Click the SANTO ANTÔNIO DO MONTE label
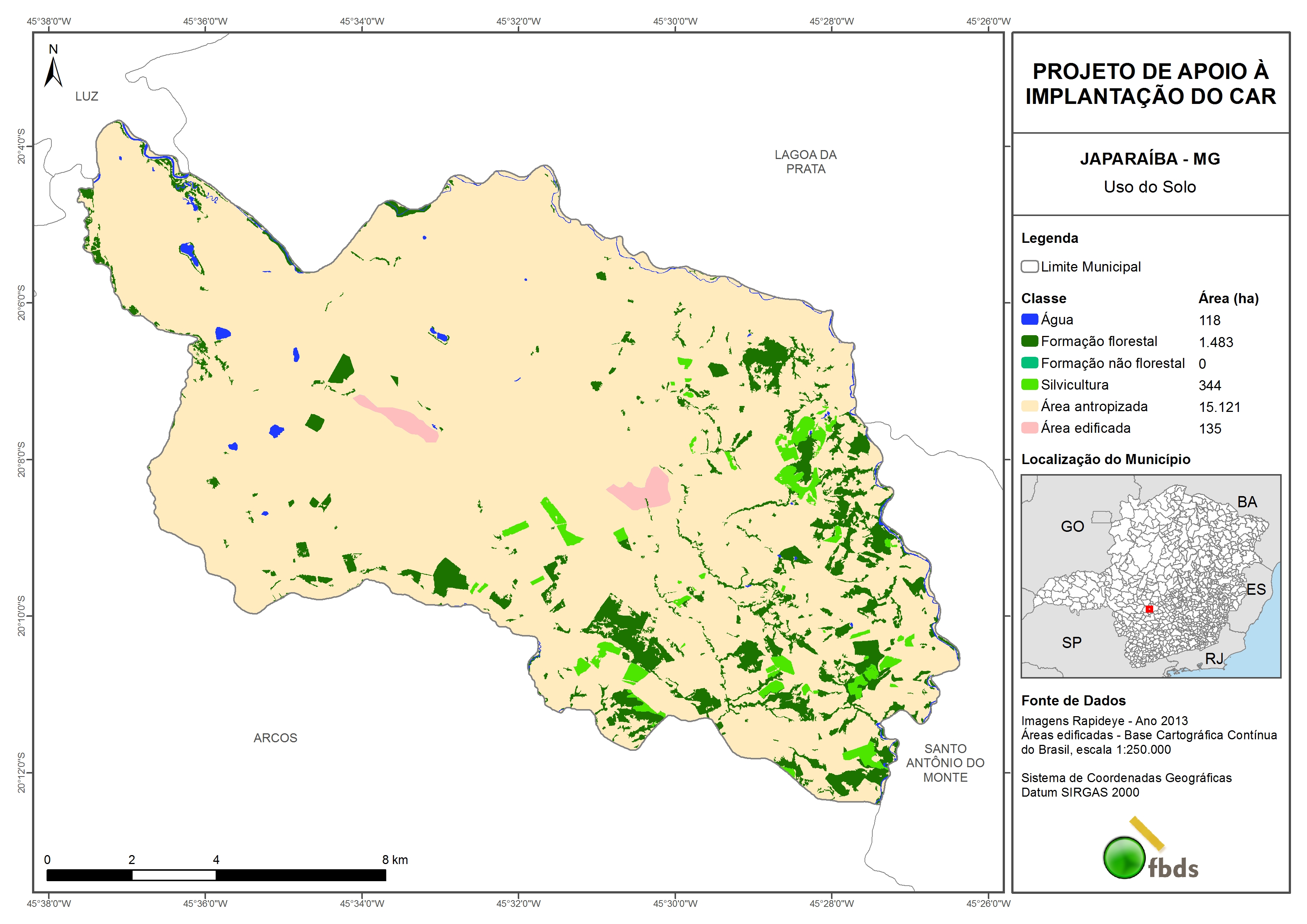Screen dimensions: 1307x924 point(945,763)
